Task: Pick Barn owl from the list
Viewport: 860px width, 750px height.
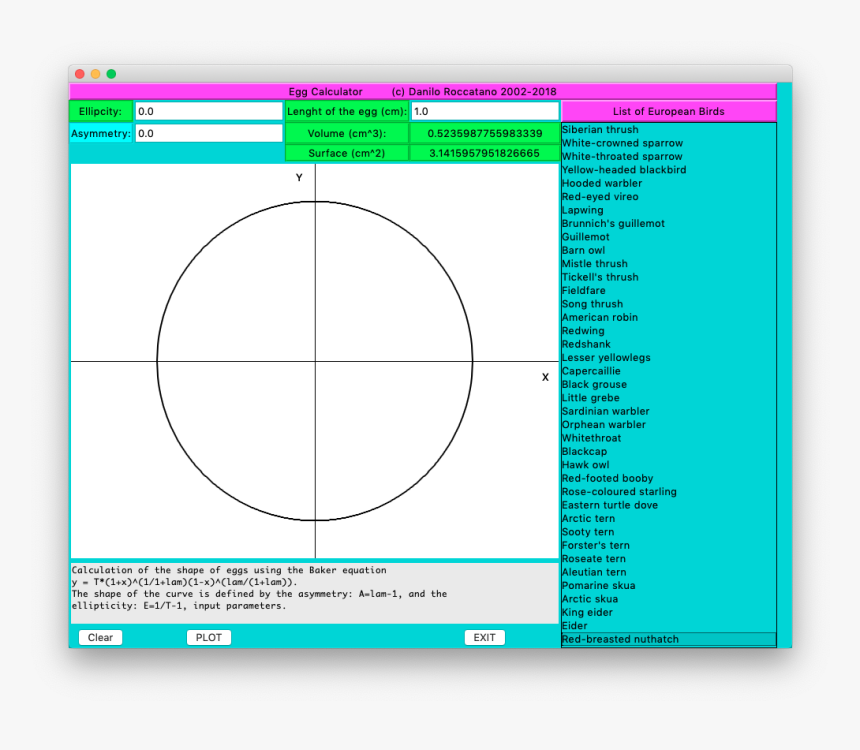Action: pyautogui.click(x=669, y=250)
